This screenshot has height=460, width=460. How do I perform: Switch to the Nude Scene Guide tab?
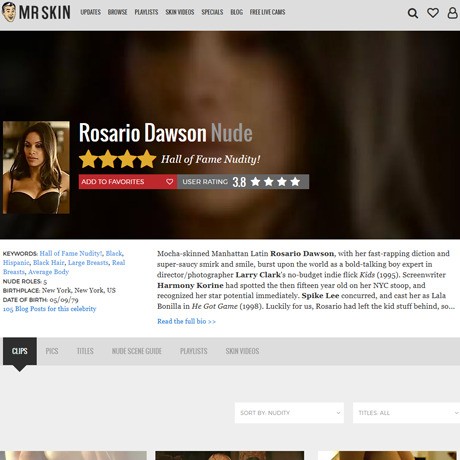tap(137, 351)
